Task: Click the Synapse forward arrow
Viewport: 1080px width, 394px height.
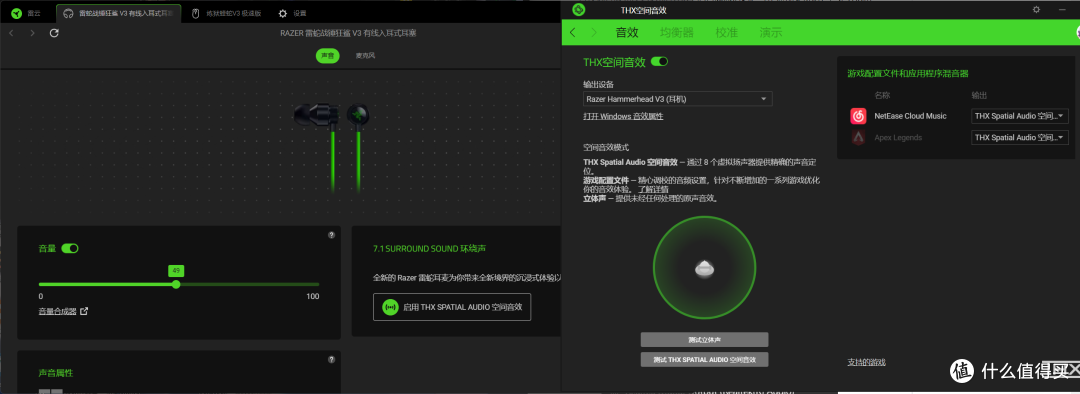Action: coord(32,33)
